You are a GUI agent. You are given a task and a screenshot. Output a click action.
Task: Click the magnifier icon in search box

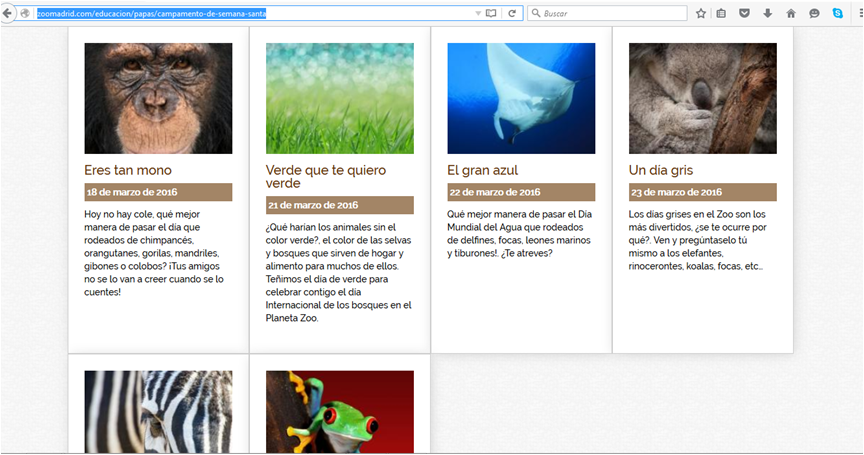(x=536, y=13)
